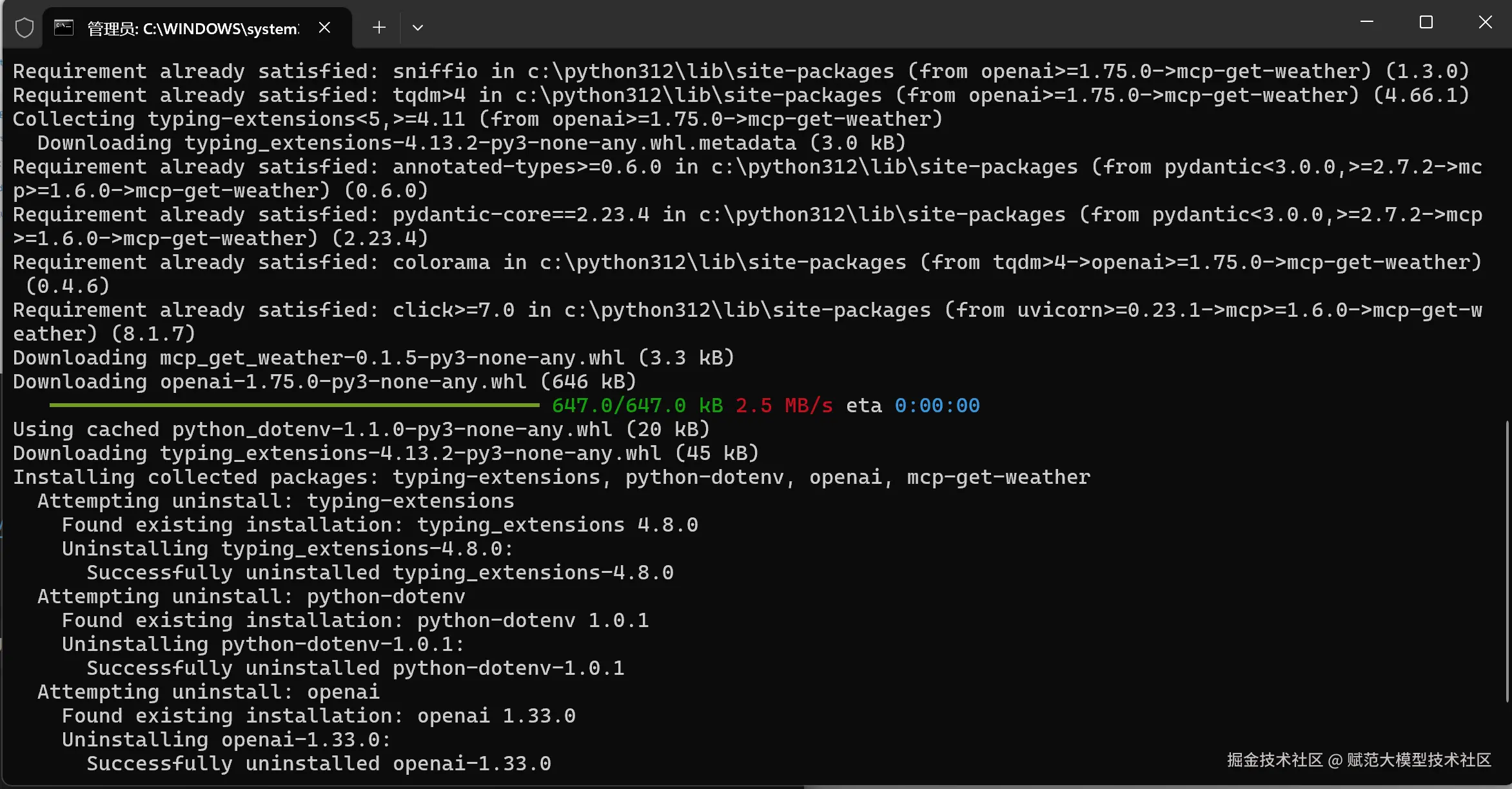This screenshot has height=789, width=1512.
Task: Click the vertical scrollbar thumb
Action: pos(1507,560)
